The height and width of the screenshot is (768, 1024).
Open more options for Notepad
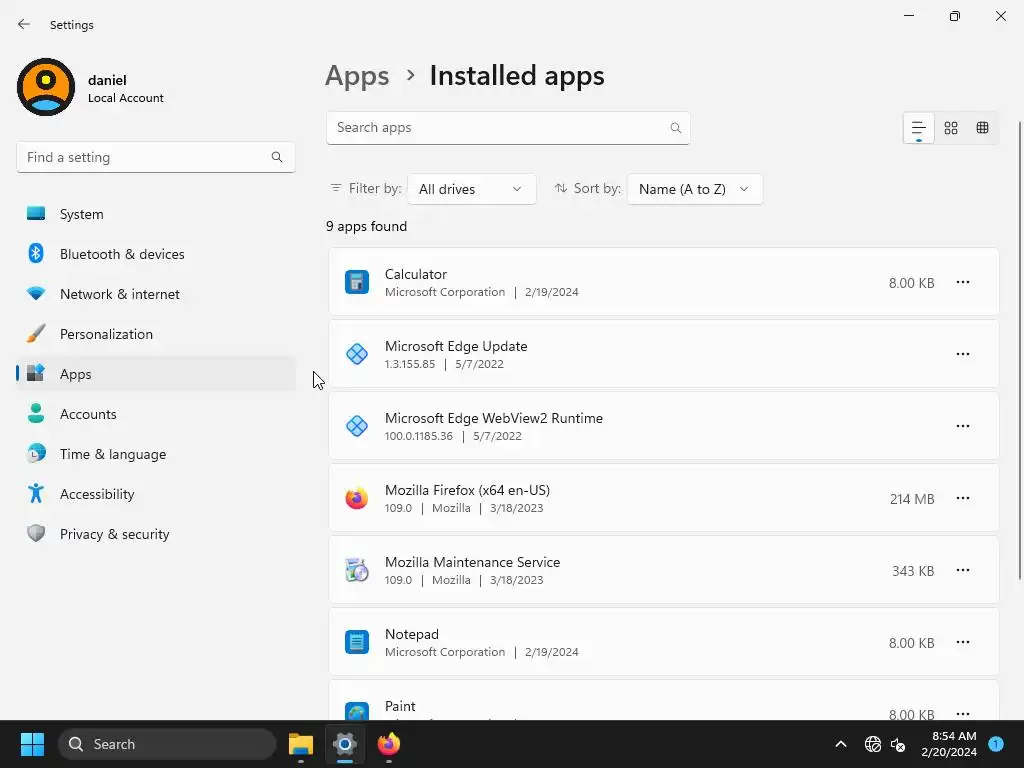click(x=963, y=643)
